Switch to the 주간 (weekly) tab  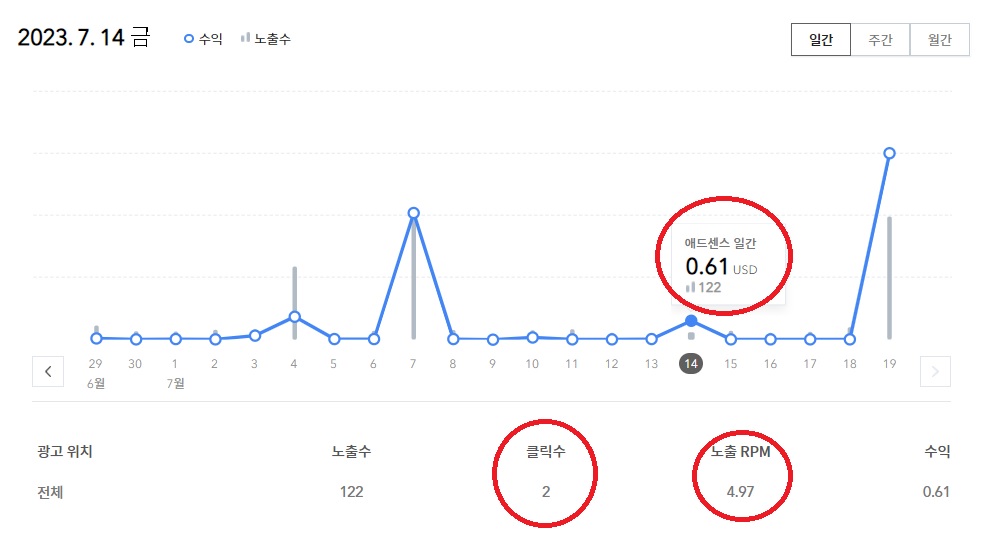[x=880, y=40]
